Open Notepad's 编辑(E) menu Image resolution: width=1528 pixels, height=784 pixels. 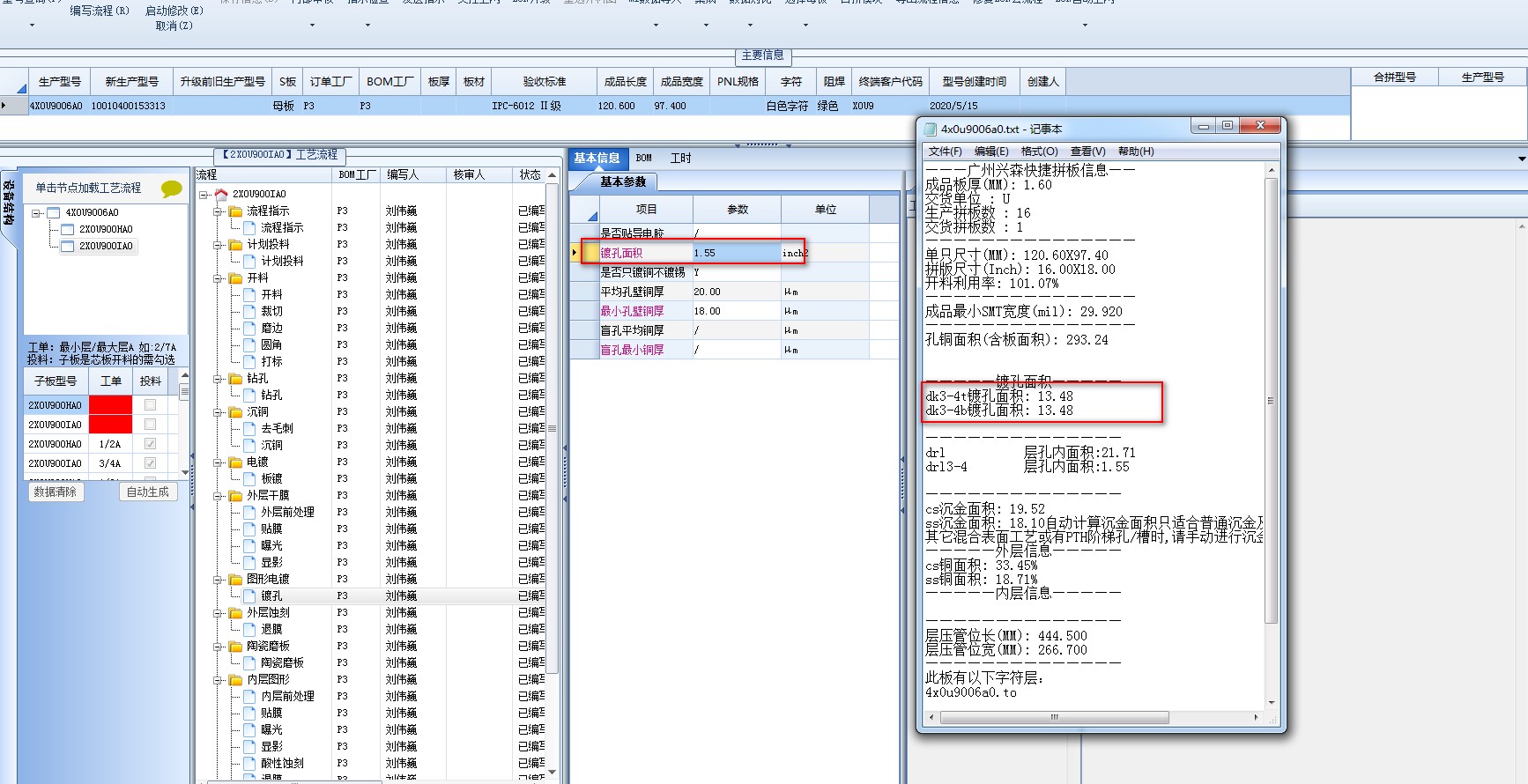tap(991, 152)
